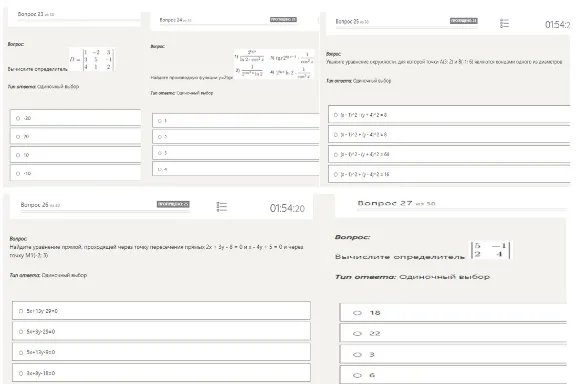Pick Question 25 circle answer ending in 64
The width and height of the screenshot is (576, 384).
coord(449,154)
